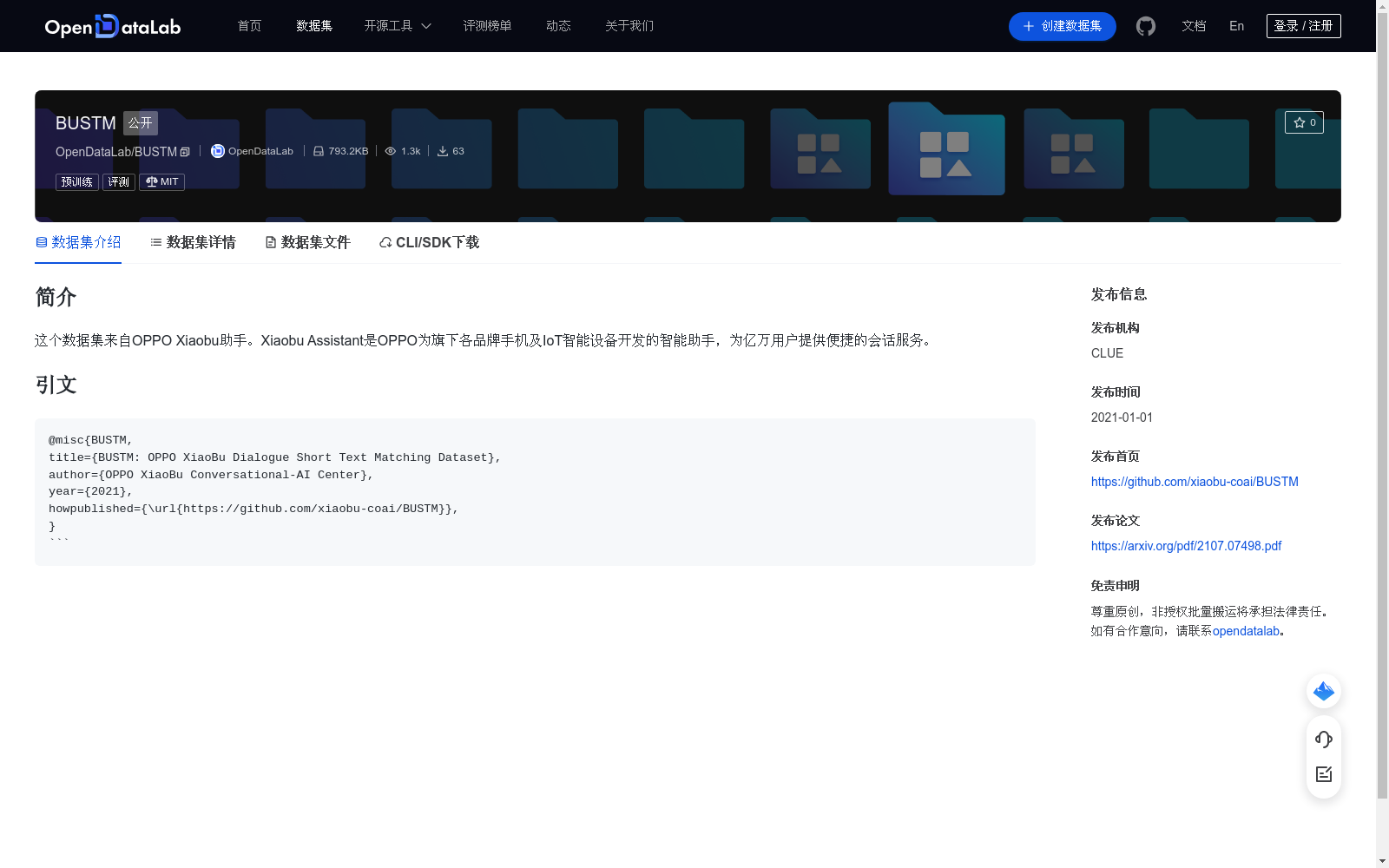Click the GitHub icon in the navigation bar
Screen dimensions: 1389x868
pos(1145,26)
